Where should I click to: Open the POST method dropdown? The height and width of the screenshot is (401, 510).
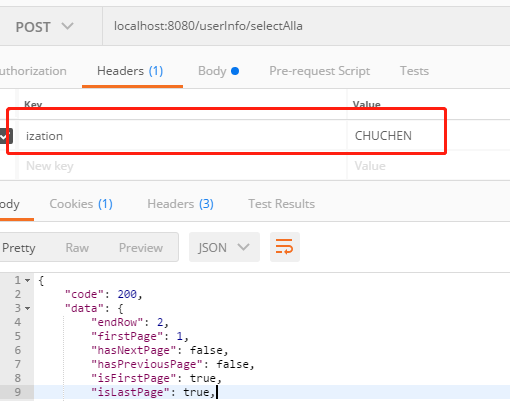45,27
